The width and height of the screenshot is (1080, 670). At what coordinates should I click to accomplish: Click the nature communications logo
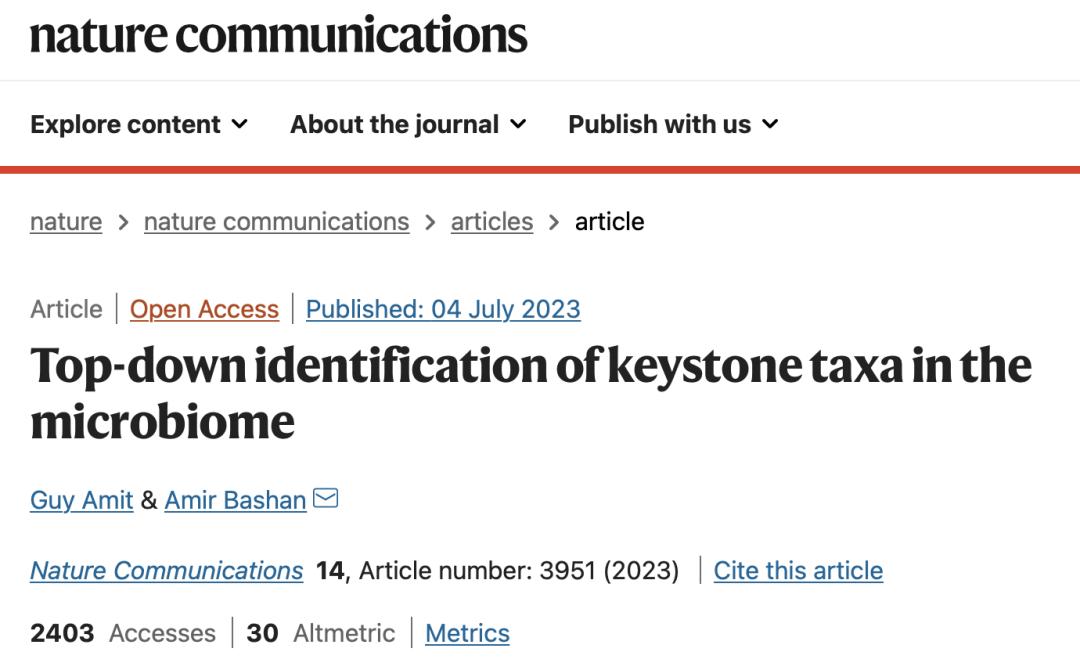click(278, 37)
